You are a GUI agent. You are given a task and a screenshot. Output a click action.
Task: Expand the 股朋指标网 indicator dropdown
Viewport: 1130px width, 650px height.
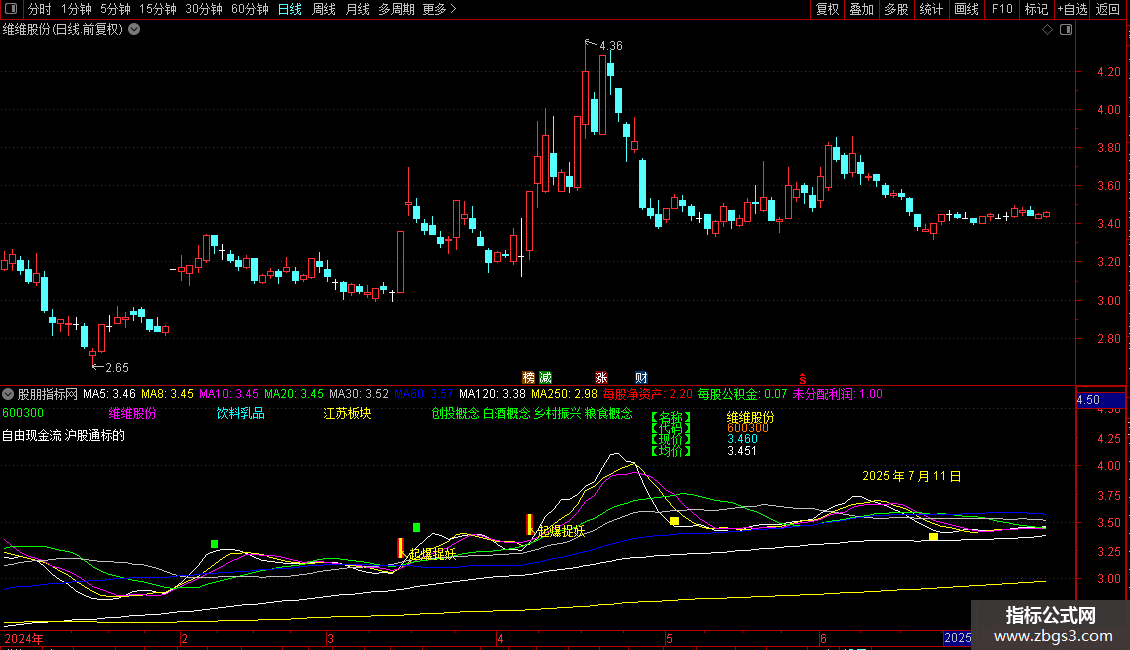pos(9,394)
